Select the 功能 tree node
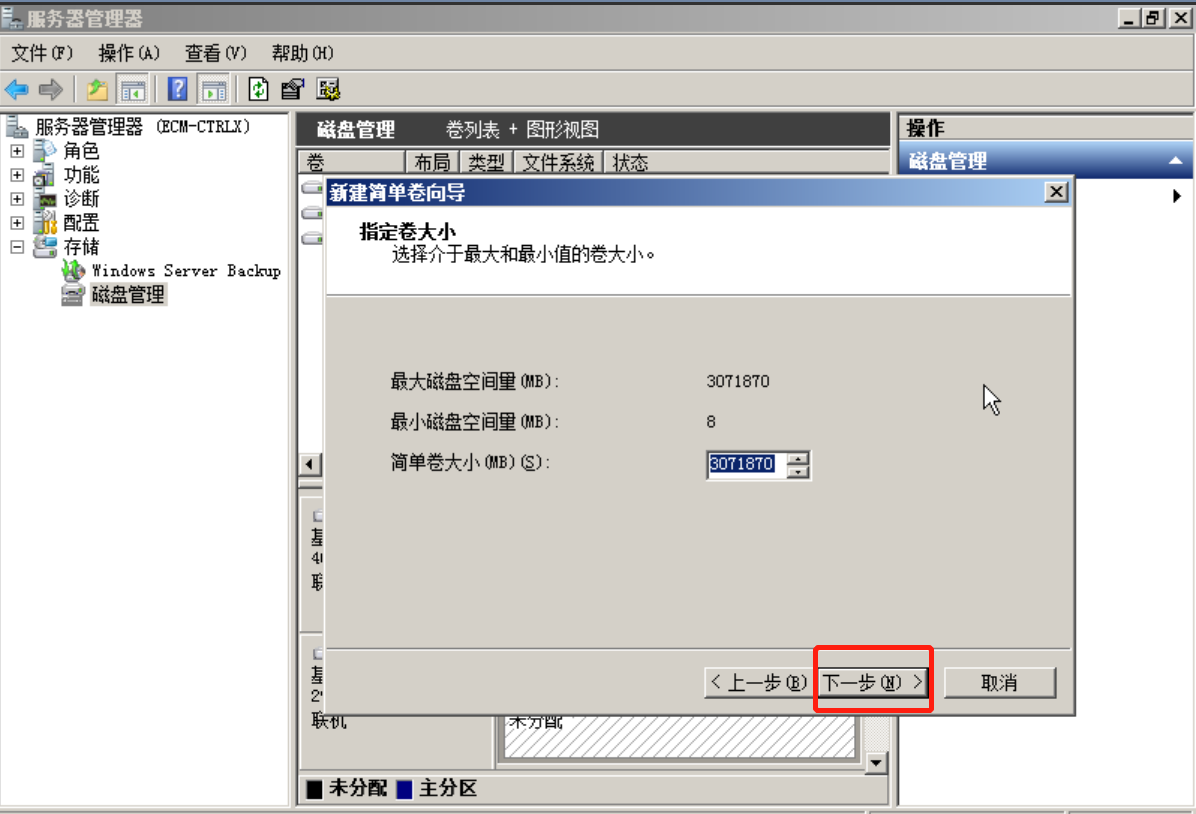 click(81, 175)
